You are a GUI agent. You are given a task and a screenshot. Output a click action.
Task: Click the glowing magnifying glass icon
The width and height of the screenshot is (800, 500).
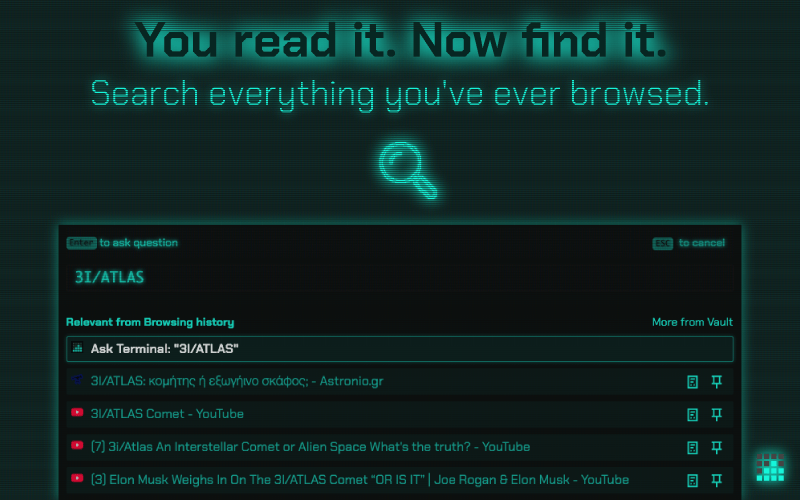[408, 170]
